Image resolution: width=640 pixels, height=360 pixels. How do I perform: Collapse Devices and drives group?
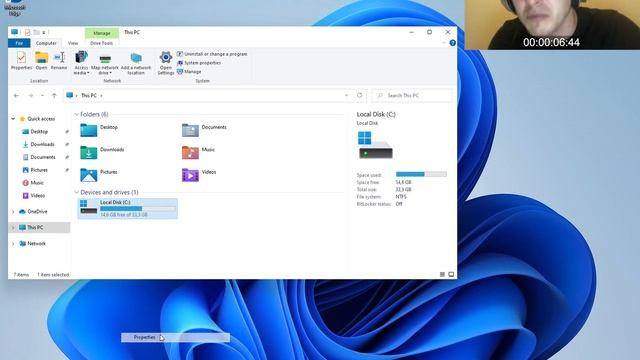tap(76, 192)
